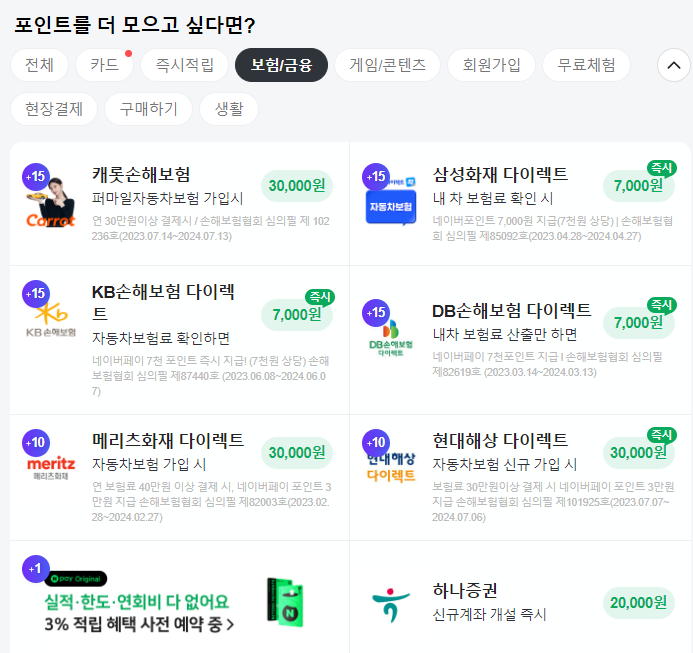Click the +15 badge on 삼성화재

376,177
